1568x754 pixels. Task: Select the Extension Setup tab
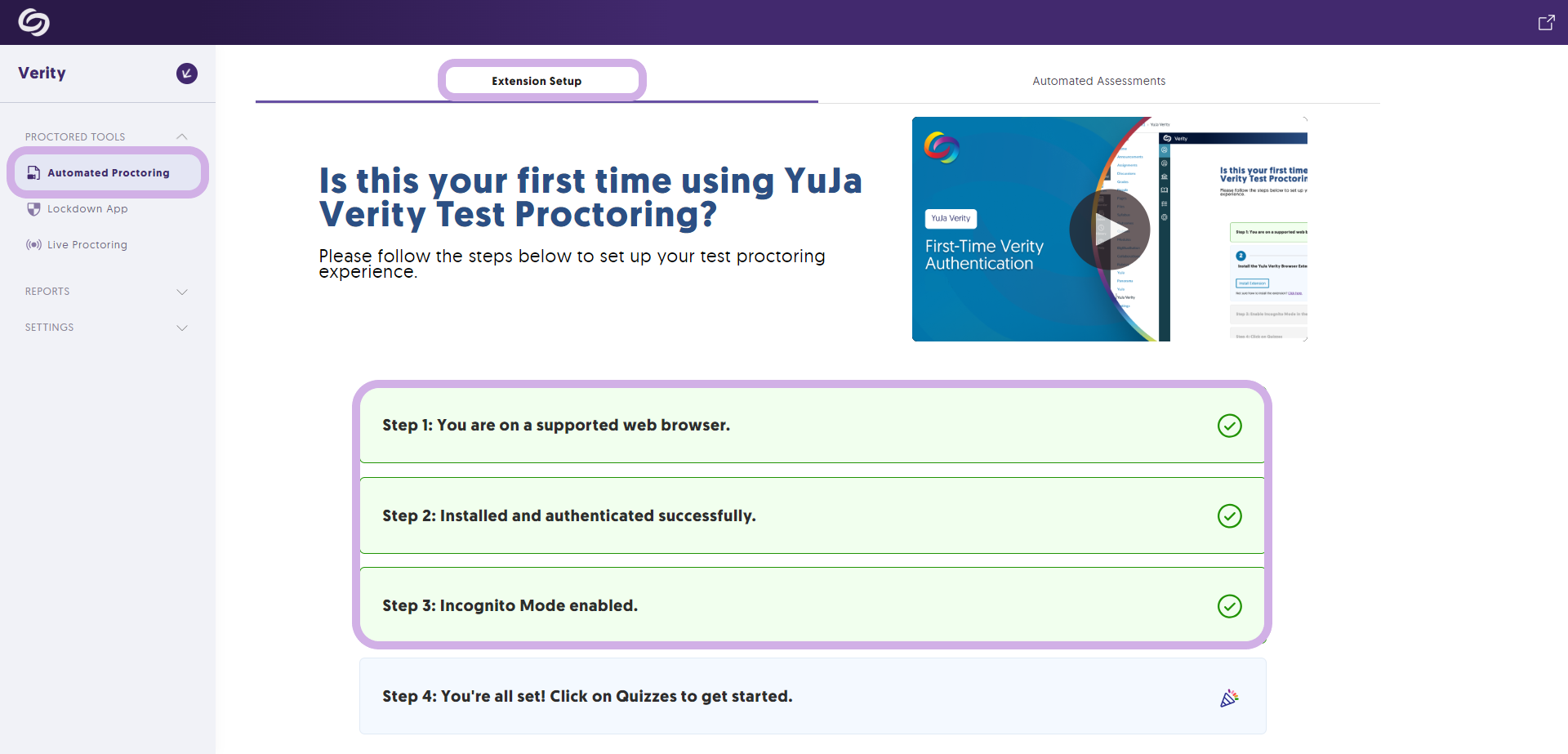(537, 81)
